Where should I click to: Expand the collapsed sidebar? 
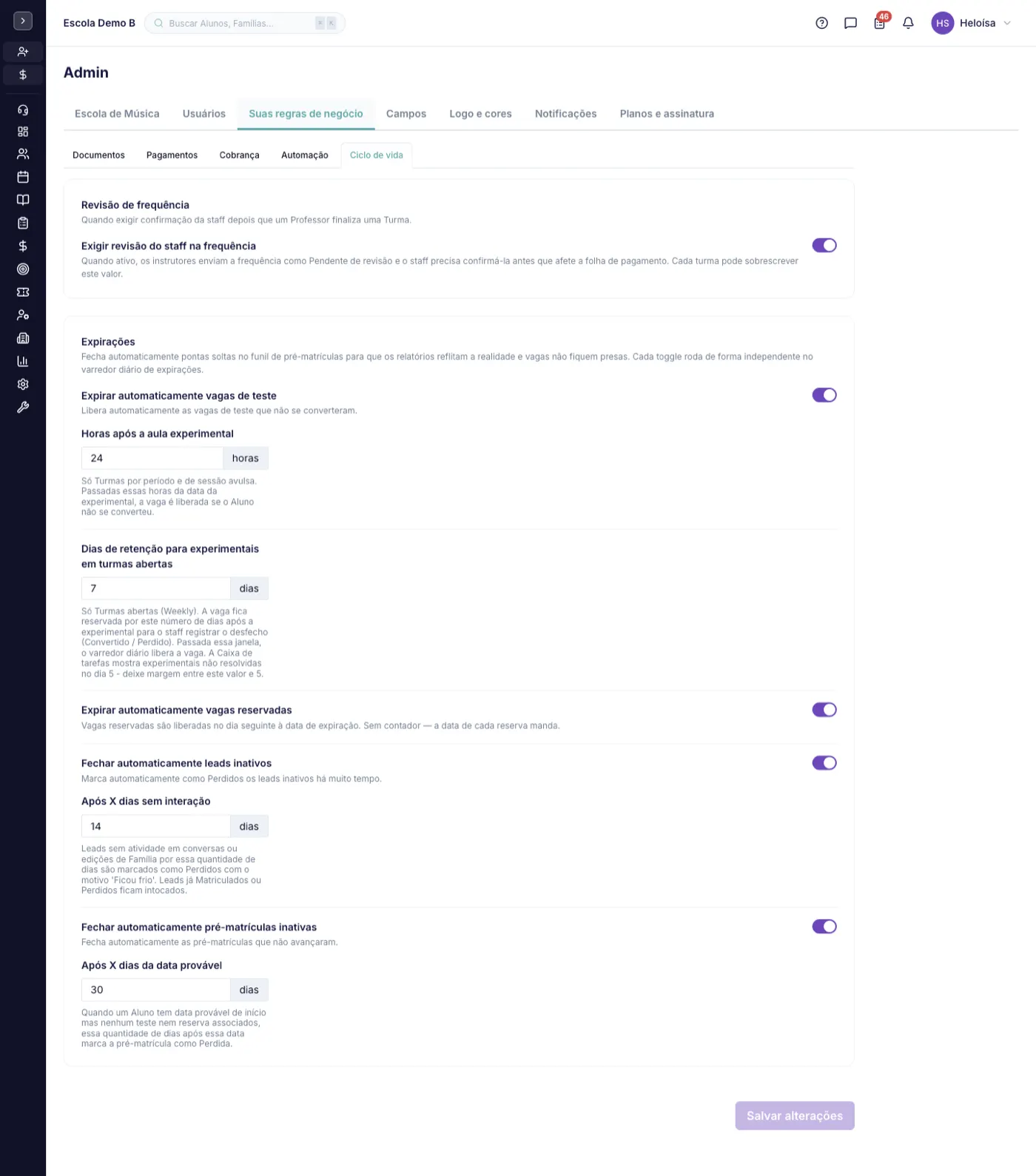[x=23, y=21]
